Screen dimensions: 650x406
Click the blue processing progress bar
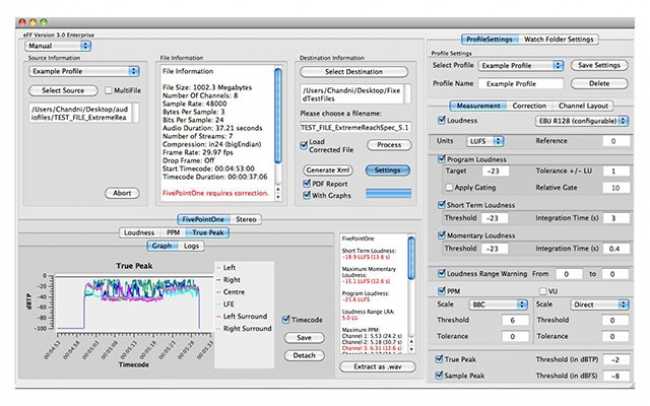click(x=388, y=193)
